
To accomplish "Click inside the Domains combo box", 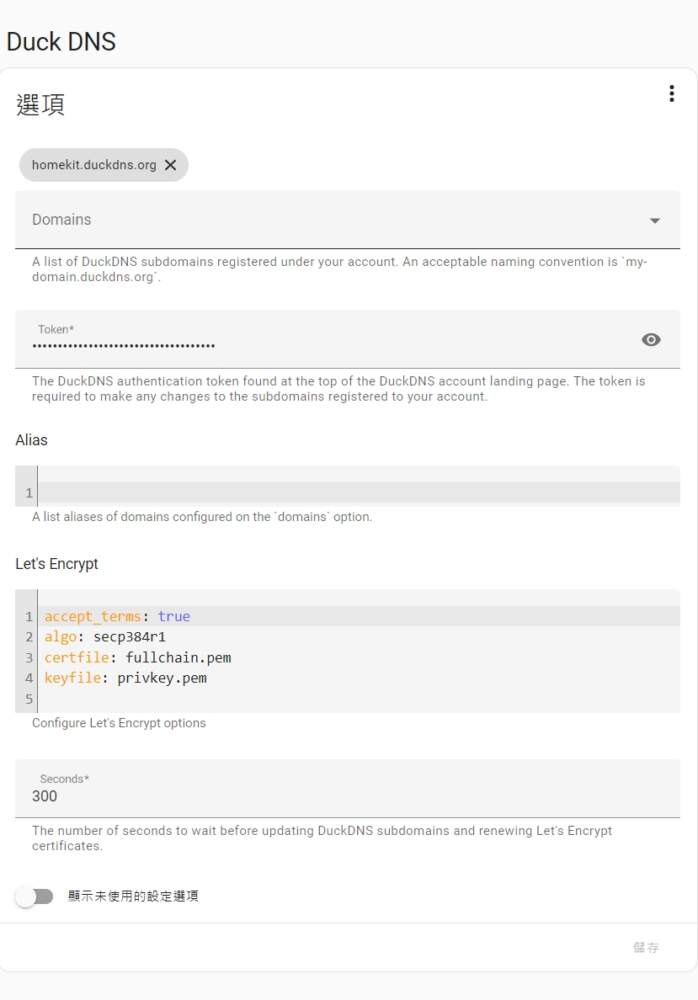I will [330, 220].
